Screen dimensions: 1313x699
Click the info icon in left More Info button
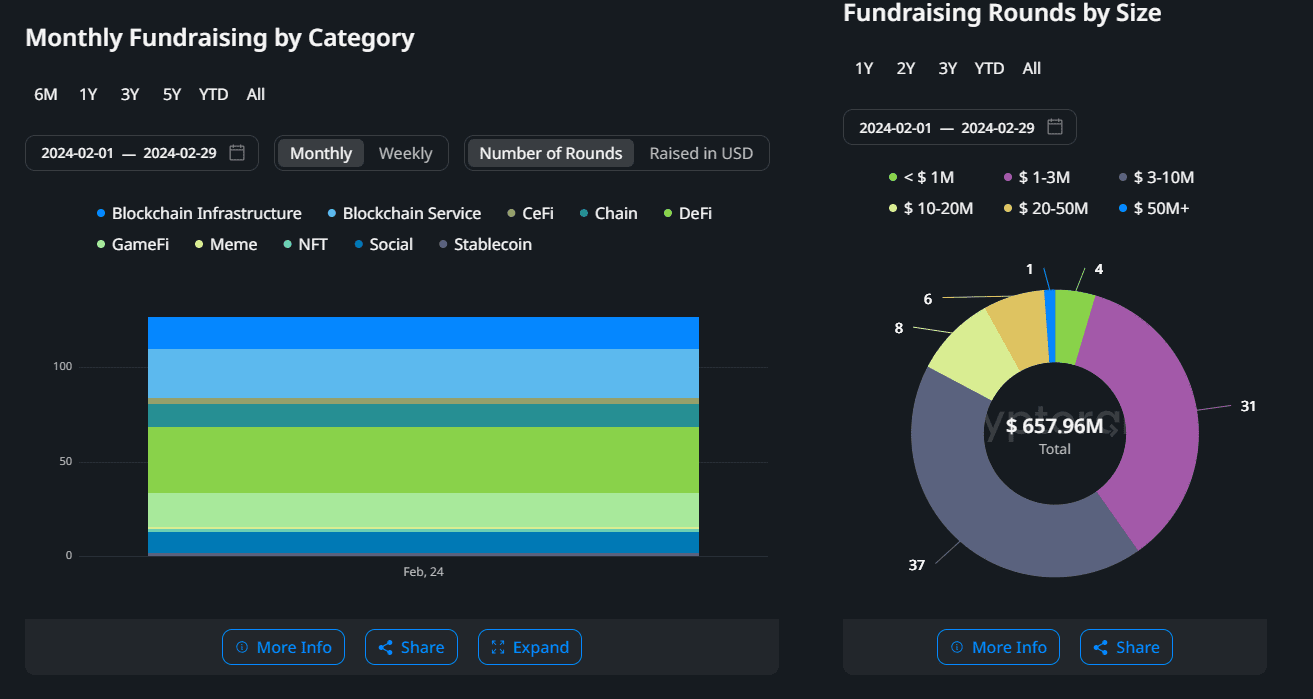[241, 648]
